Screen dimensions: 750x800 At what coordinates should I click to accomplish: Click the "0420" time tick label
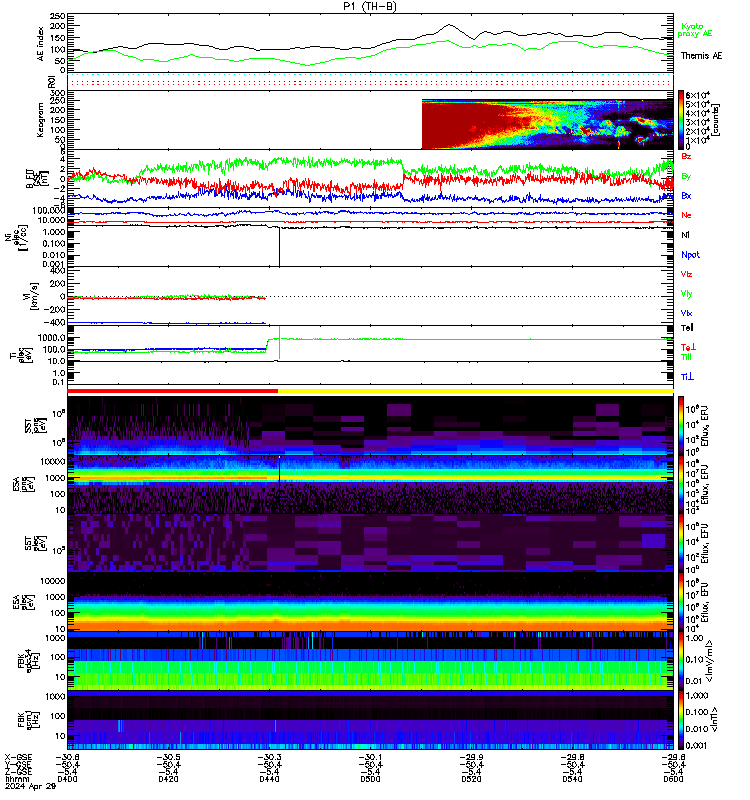point(168,779)
